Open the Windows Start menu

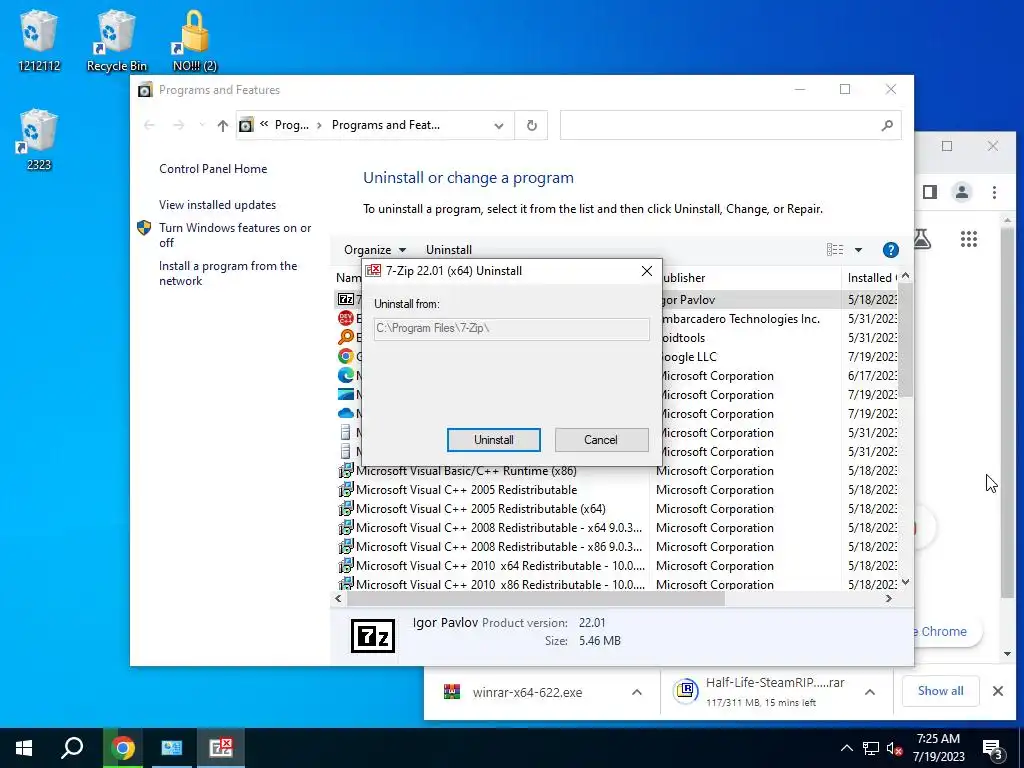[x=24, y=748]
